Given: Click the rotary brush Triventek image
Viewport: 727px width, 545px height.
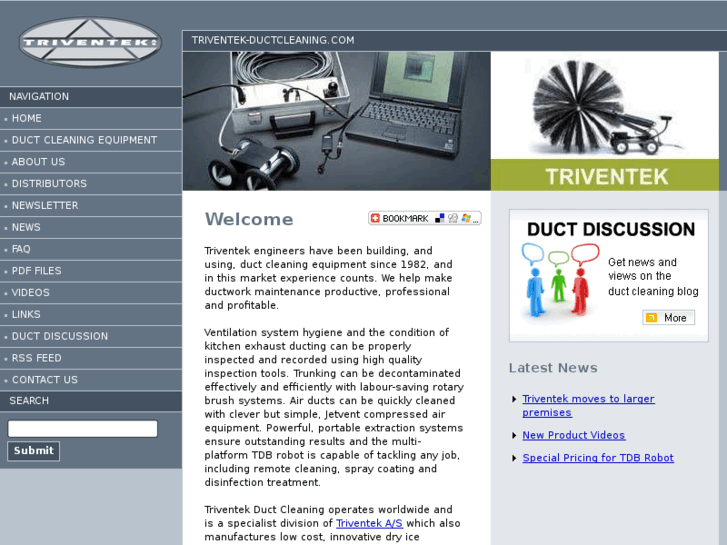Looking at the screenshot, I should [x=605, y=121].
